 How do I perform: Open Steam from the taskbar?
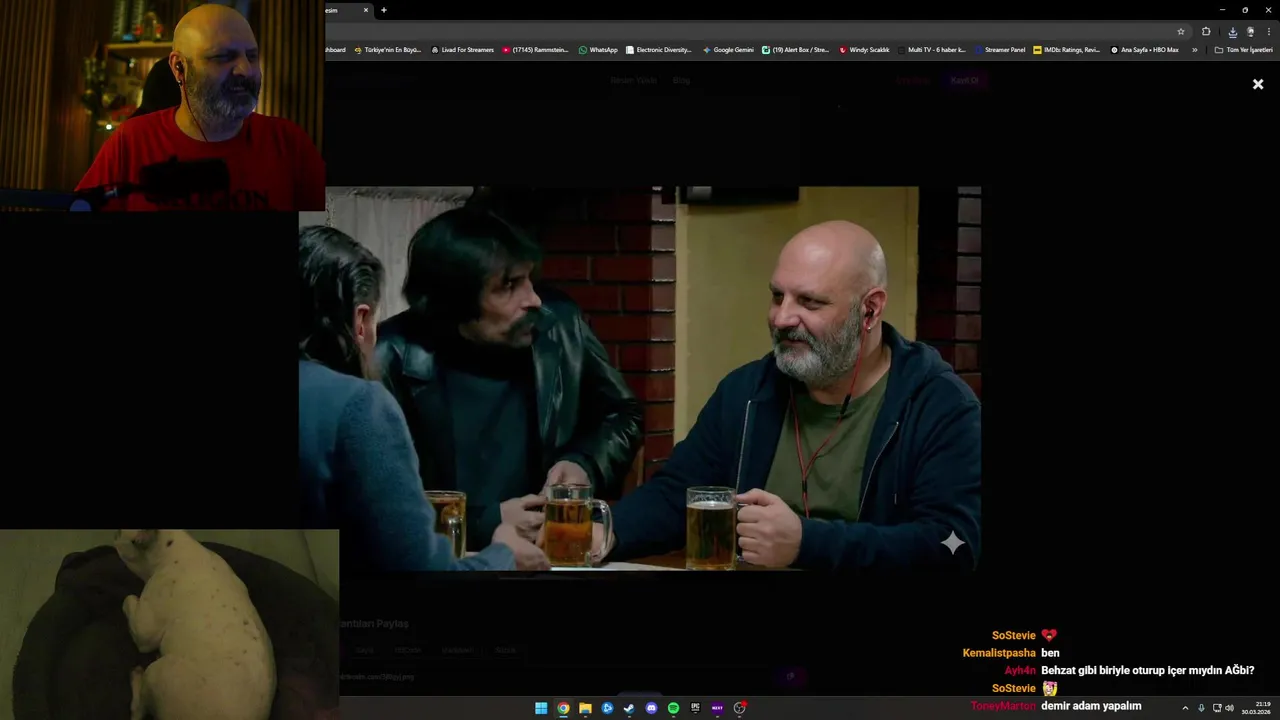click(x=629, y=708)
